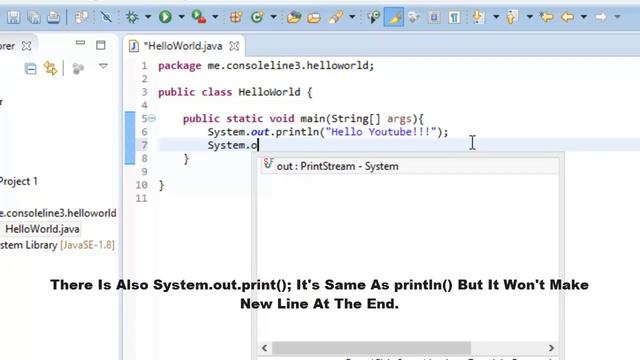The height and width of the screenshot is (360, 640).
Task: Click Collapse All in Package Explorer
Action: coord(31,69)
